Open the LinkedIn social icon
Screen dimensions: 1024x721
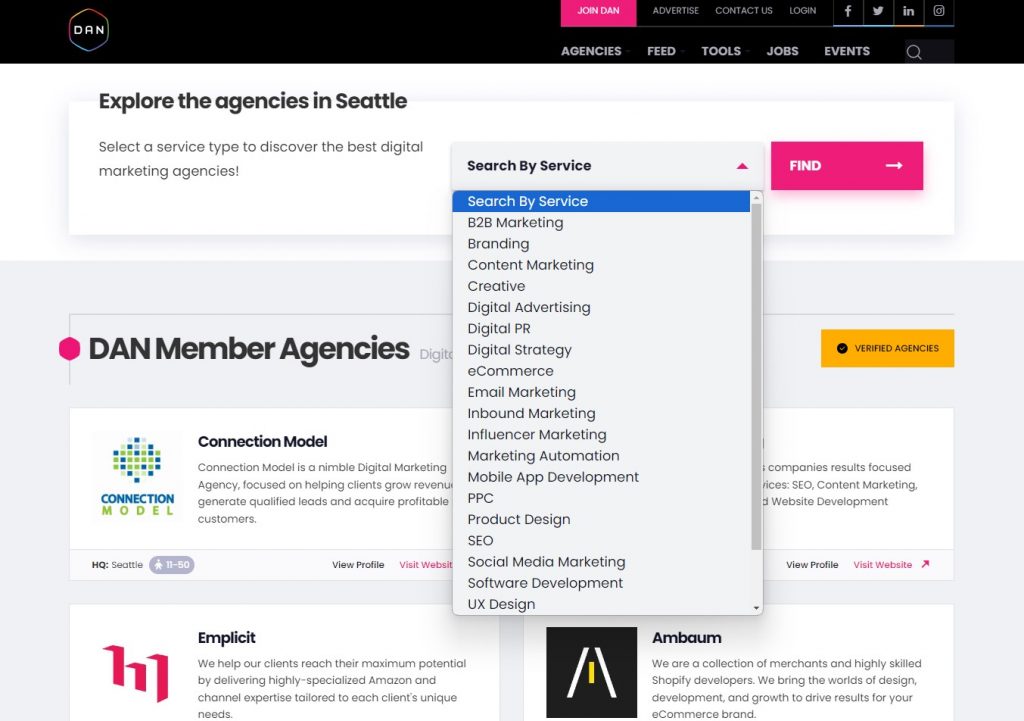click(x=908, y=11)
